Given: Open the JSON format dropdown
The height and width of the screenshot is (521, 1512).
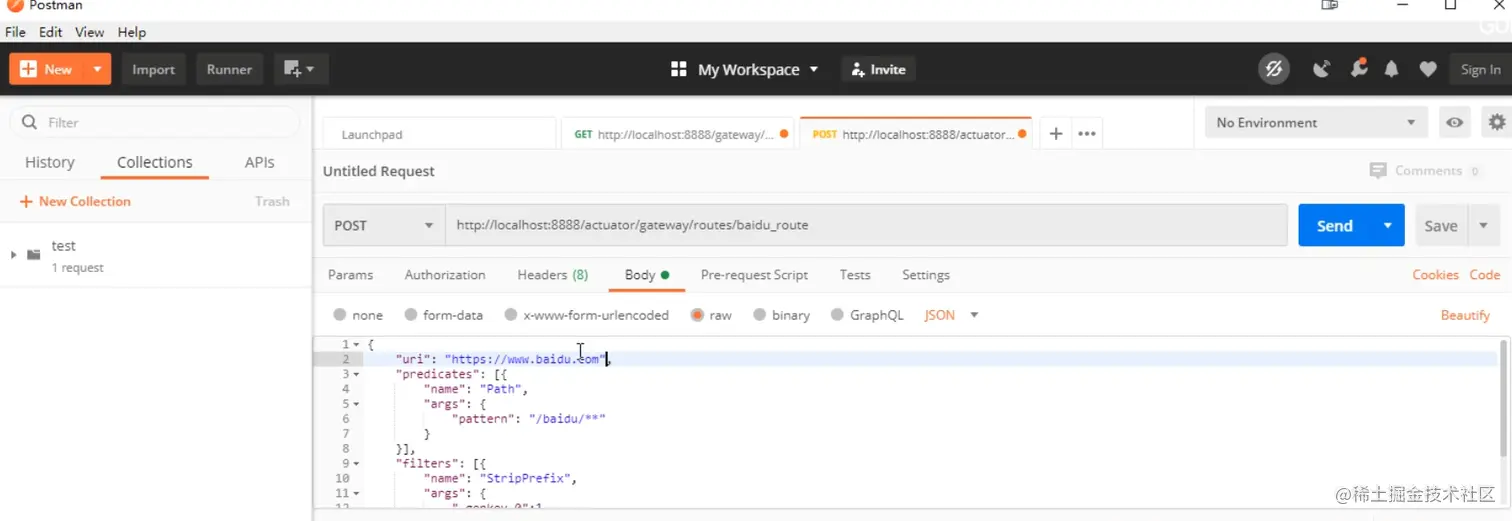Looking at the screenshot, I should [951, 315].
